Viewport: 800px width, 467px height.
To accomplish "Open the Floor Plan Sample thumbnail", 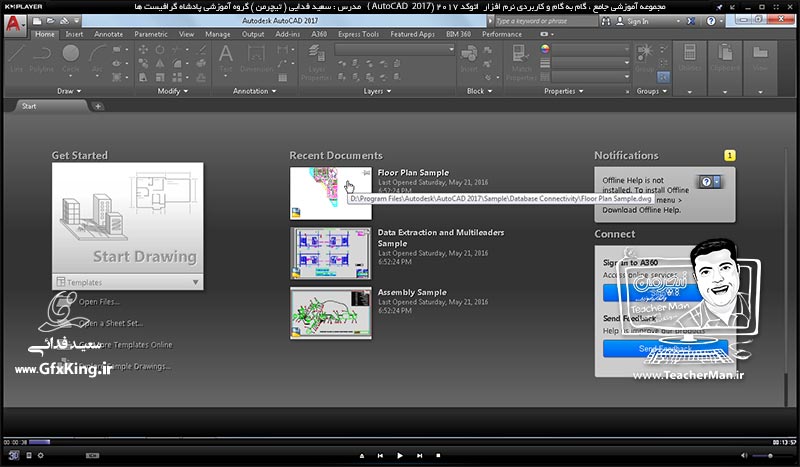I will [x=331, y=193].
